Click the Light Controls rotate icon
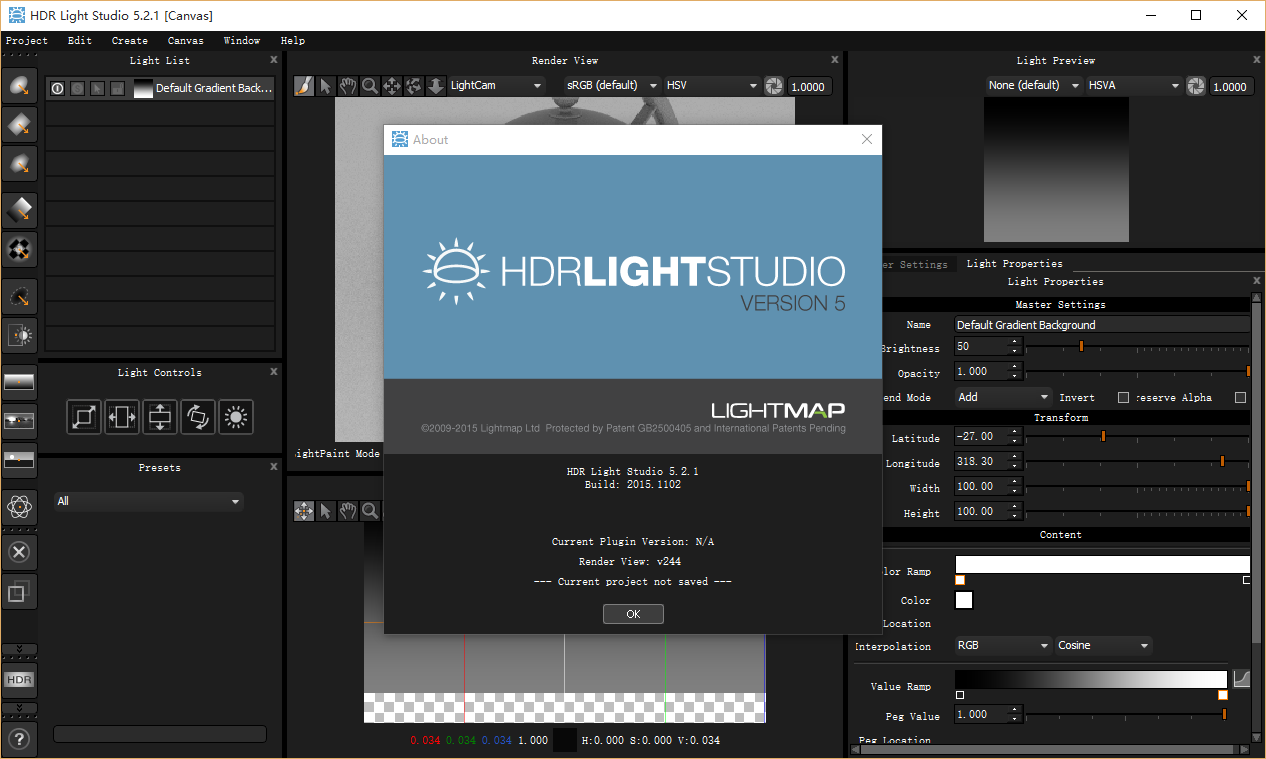1266x759 pixels. (x=198, y=417)
